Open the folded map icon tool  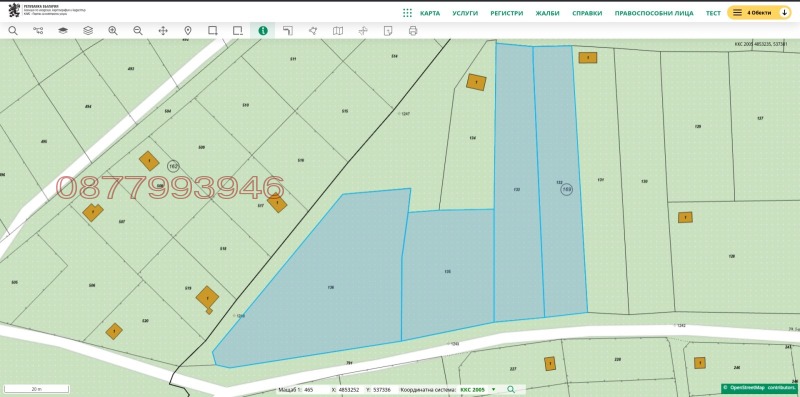[338, 31]
